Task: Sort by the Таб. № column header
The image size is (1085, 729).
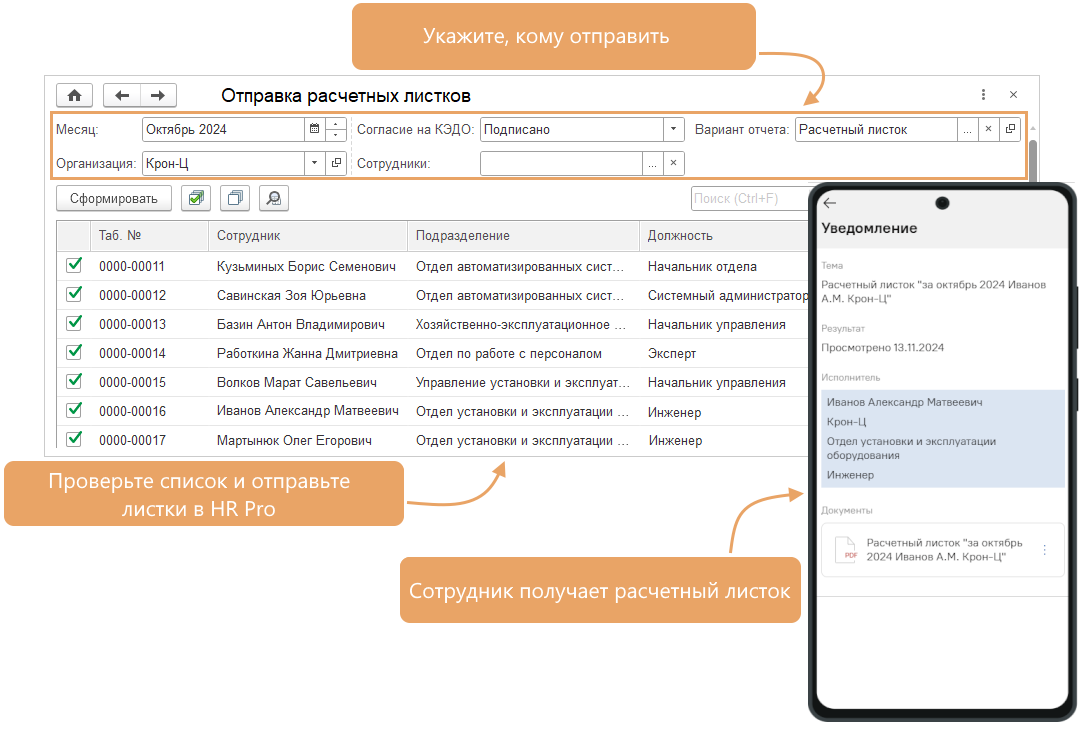Action: [x=149, y=236]
